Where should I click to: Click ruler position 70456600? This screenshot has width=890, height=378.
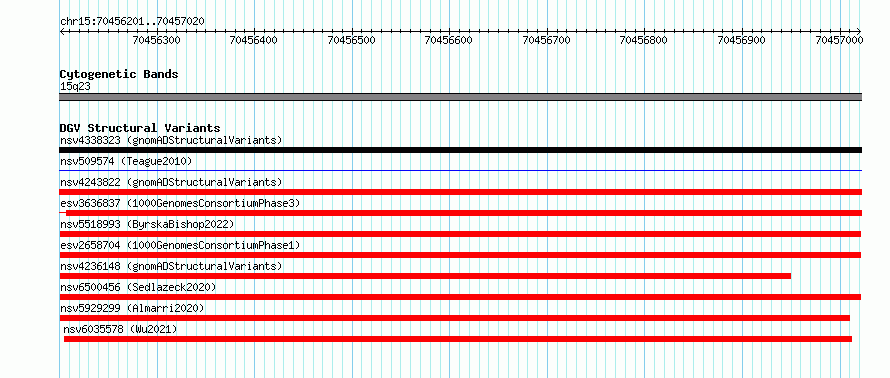click(x=449, y=40)
